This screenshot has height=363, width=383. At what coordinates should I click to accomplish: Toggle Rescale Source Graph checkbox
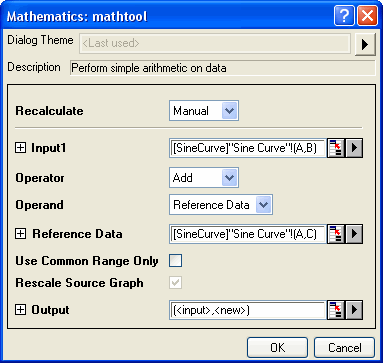pos(176,283)
